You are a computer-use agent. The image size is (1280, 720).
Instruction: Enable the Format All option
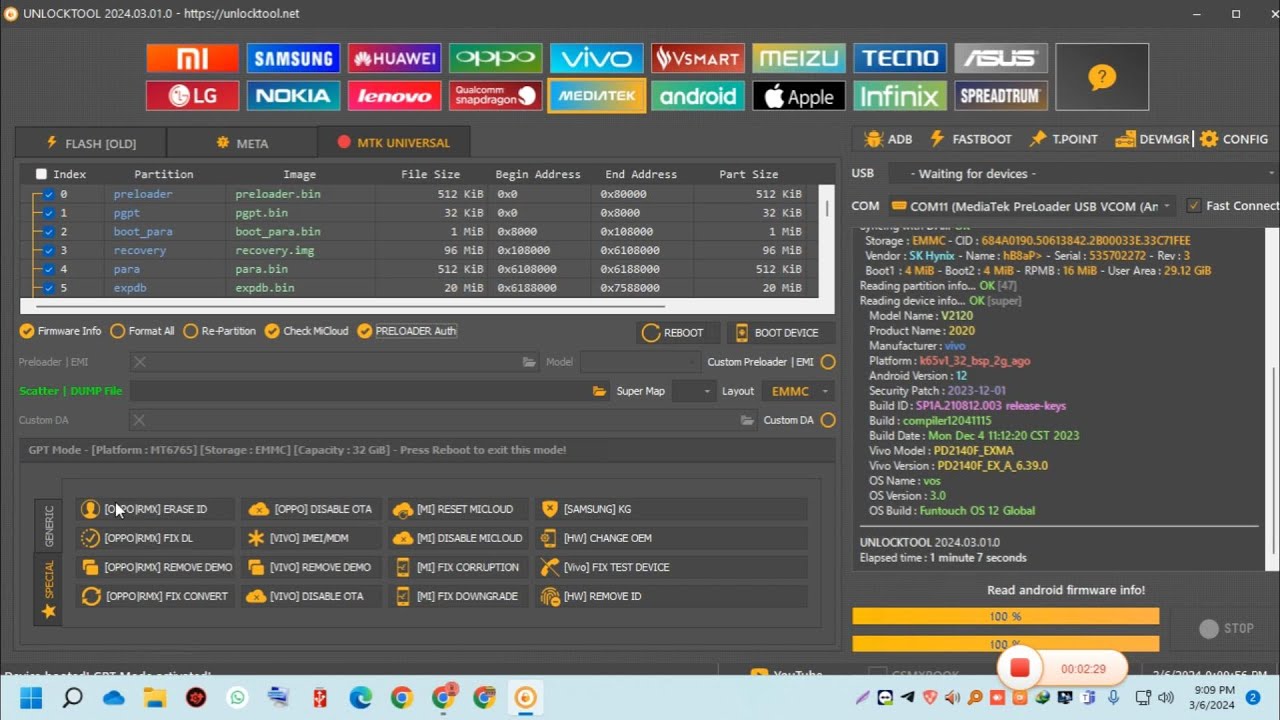coord(118,331)
